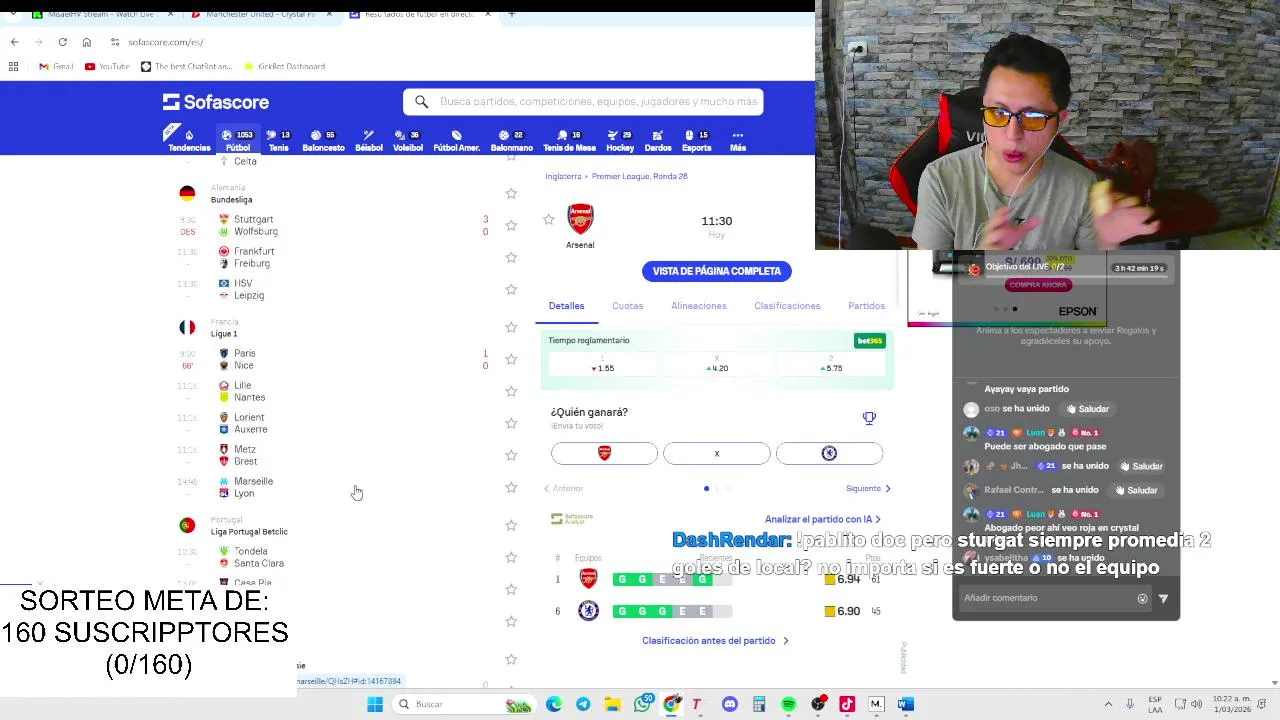
Task: Click the Arsenal team crest
Action: point(580,219)
